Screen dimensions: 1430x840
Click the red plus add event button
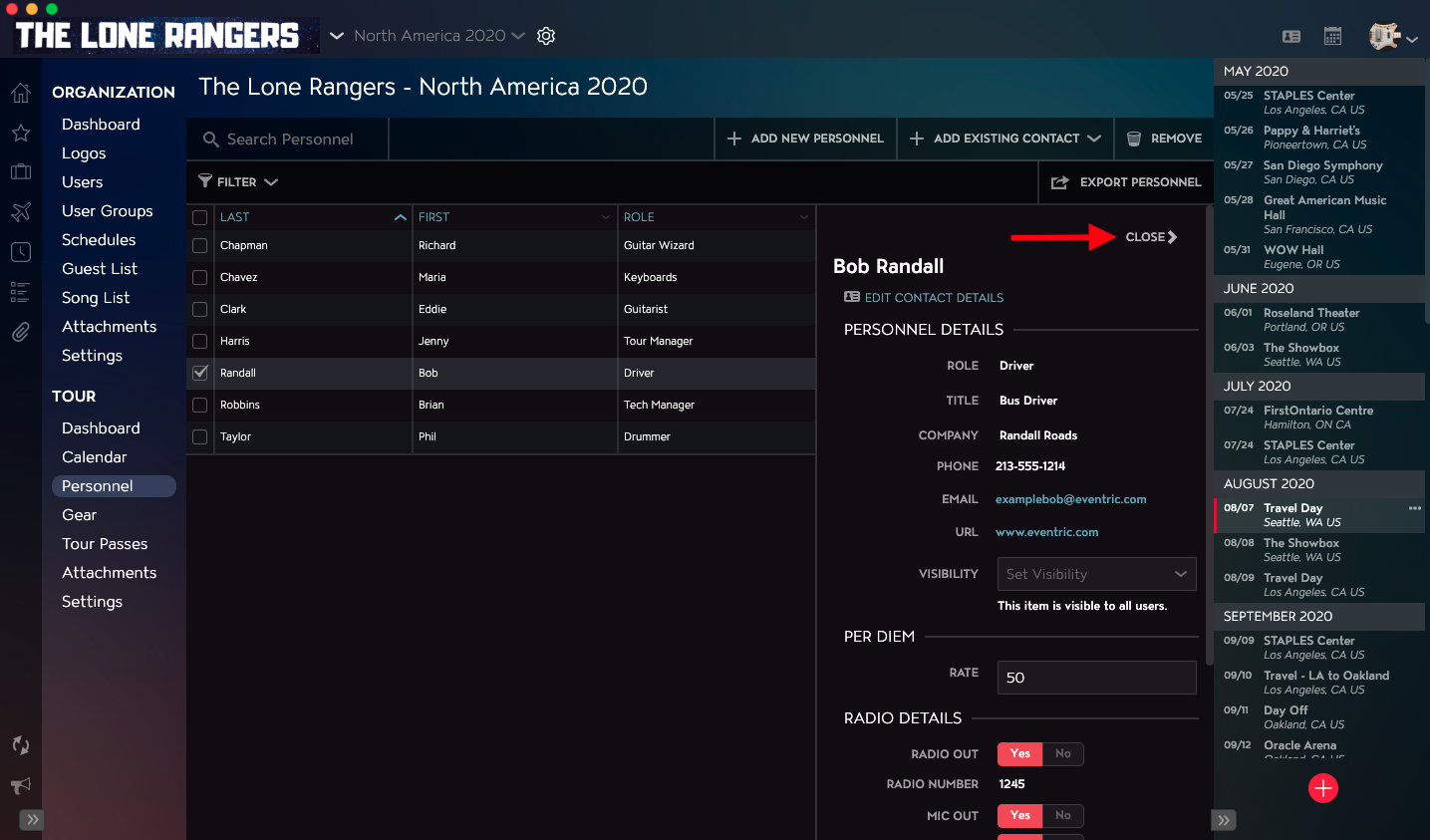(x=1323, y=788)
